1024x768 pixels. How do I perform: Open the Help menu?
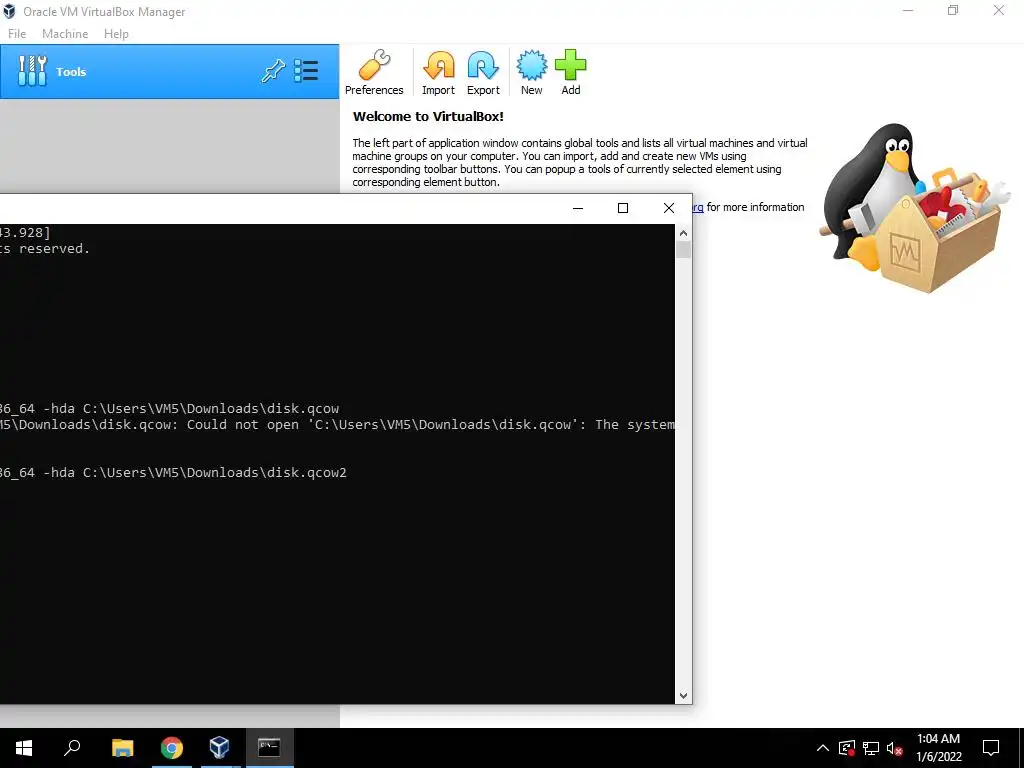(116, 34)
